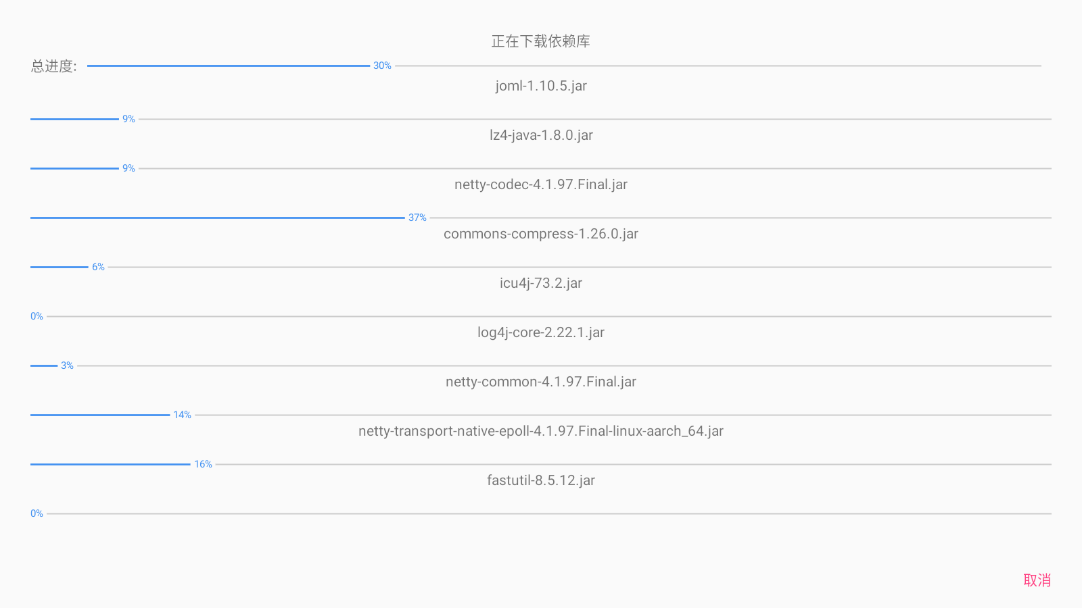Select the netty-transport-native-epoll linux-aarch_64 jar label
The image size is (1082, 608).
pyautogui.click(x=541, y=431)
